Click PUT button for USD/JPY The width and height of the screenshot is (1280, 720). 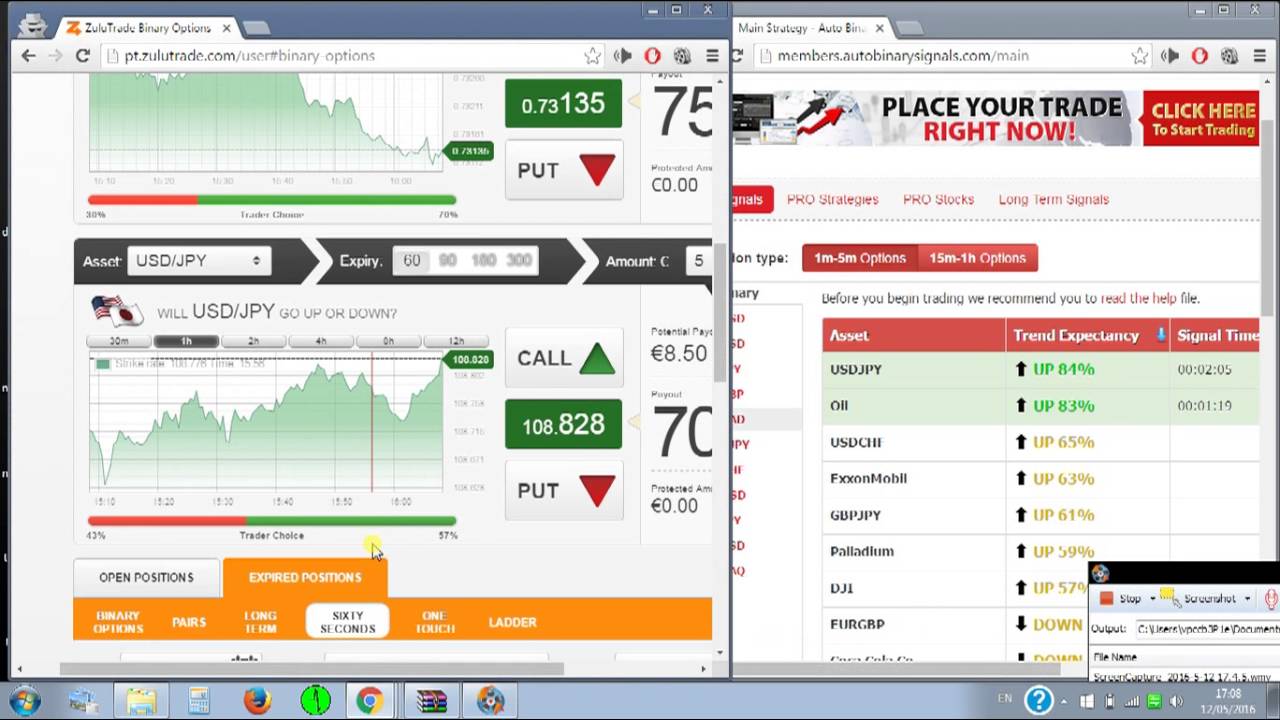point(564,491)
